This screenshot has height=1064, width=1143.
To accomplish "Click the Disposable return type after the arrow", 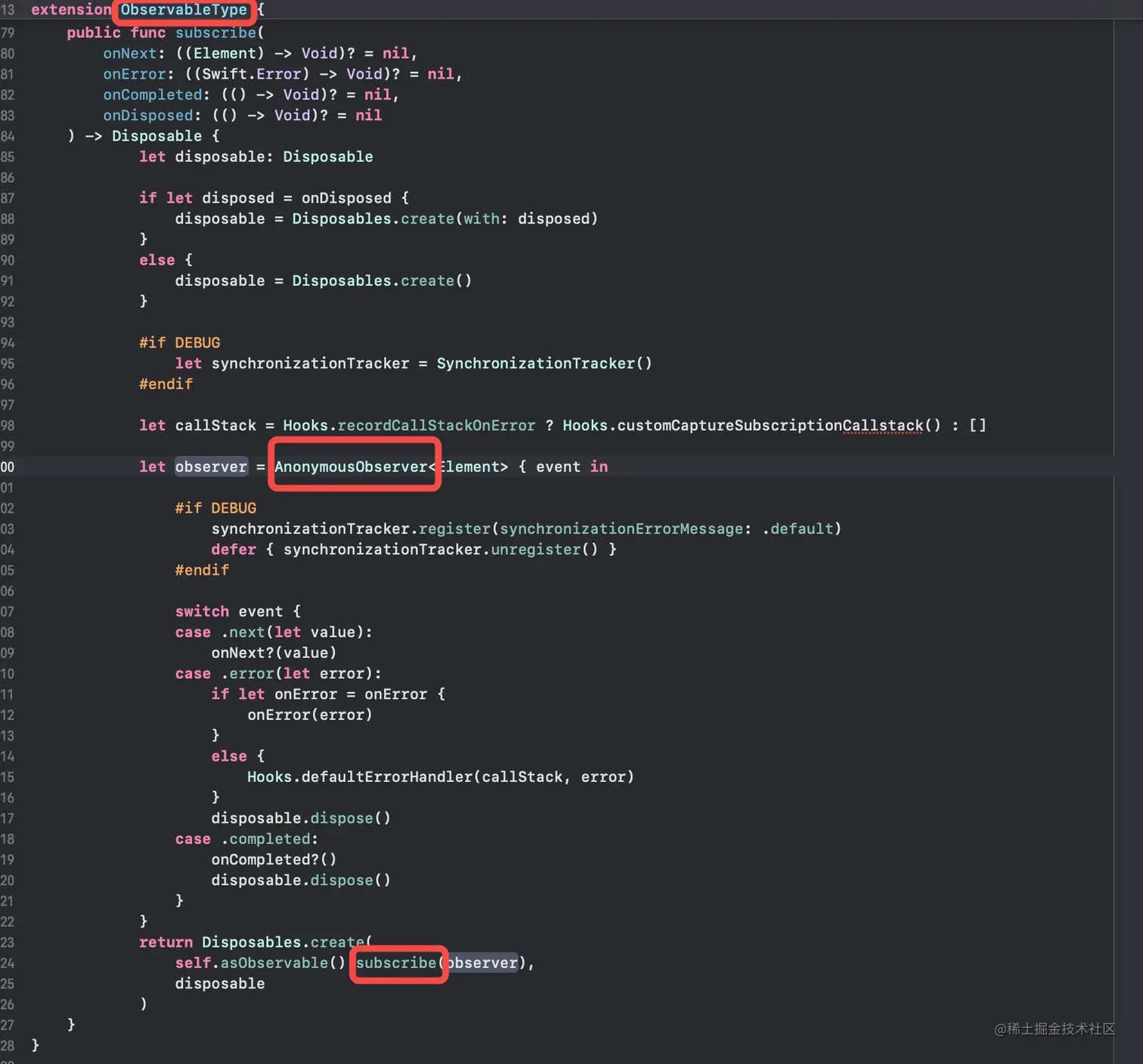I will click(x=157, y=136).
